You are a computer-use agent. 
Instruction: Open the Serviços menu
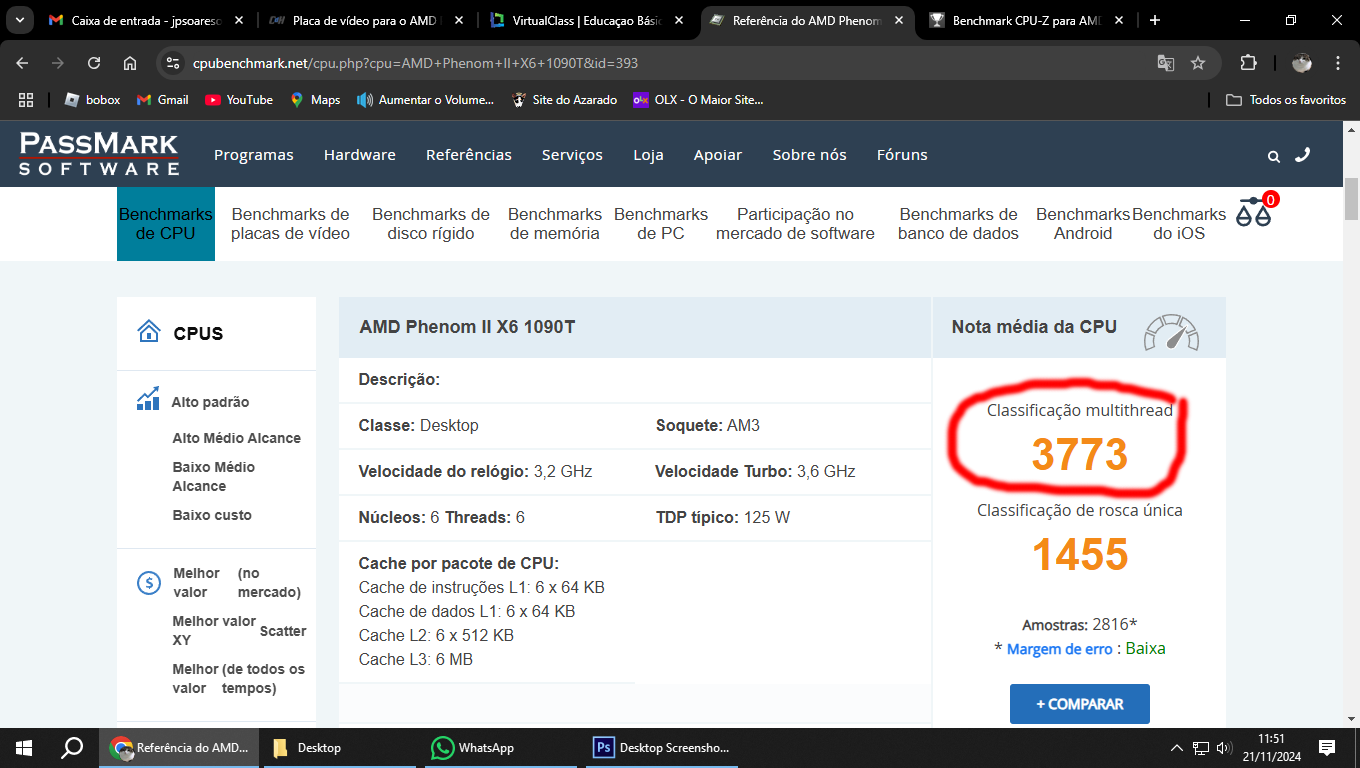coord(572,155)
